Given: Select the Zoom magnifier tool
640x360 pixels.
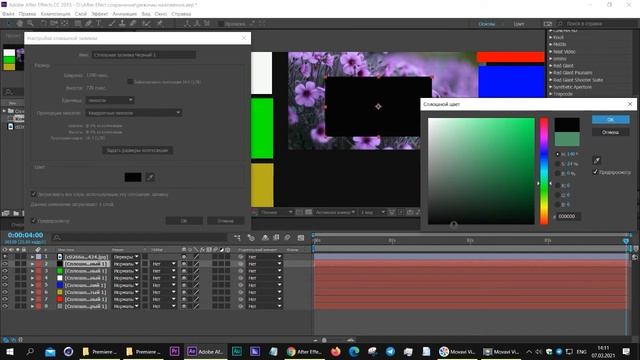Looking at the screenshot, I should (x=30, y=24).
